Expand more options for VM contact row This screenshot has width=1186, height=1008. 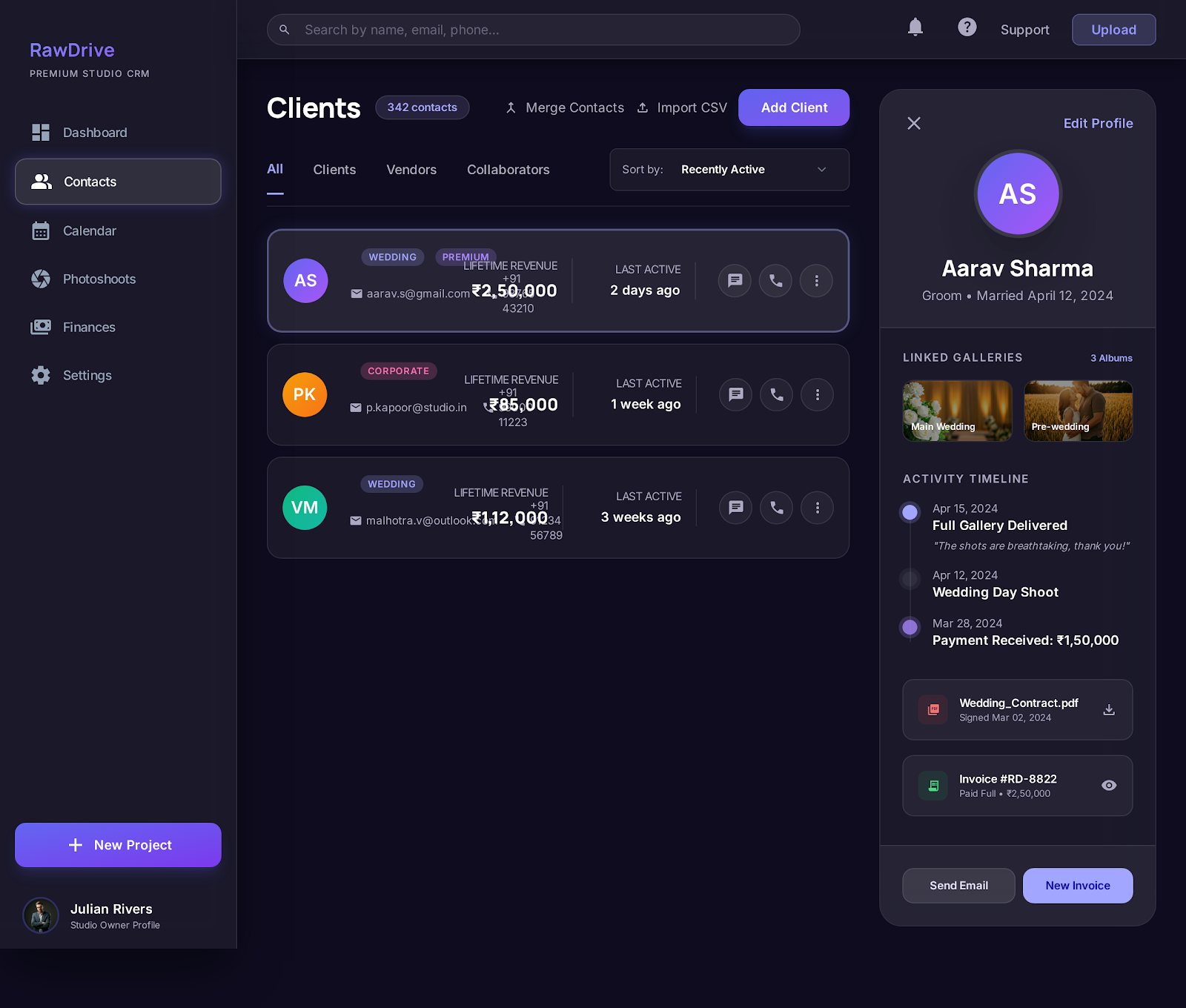(817, 508)
